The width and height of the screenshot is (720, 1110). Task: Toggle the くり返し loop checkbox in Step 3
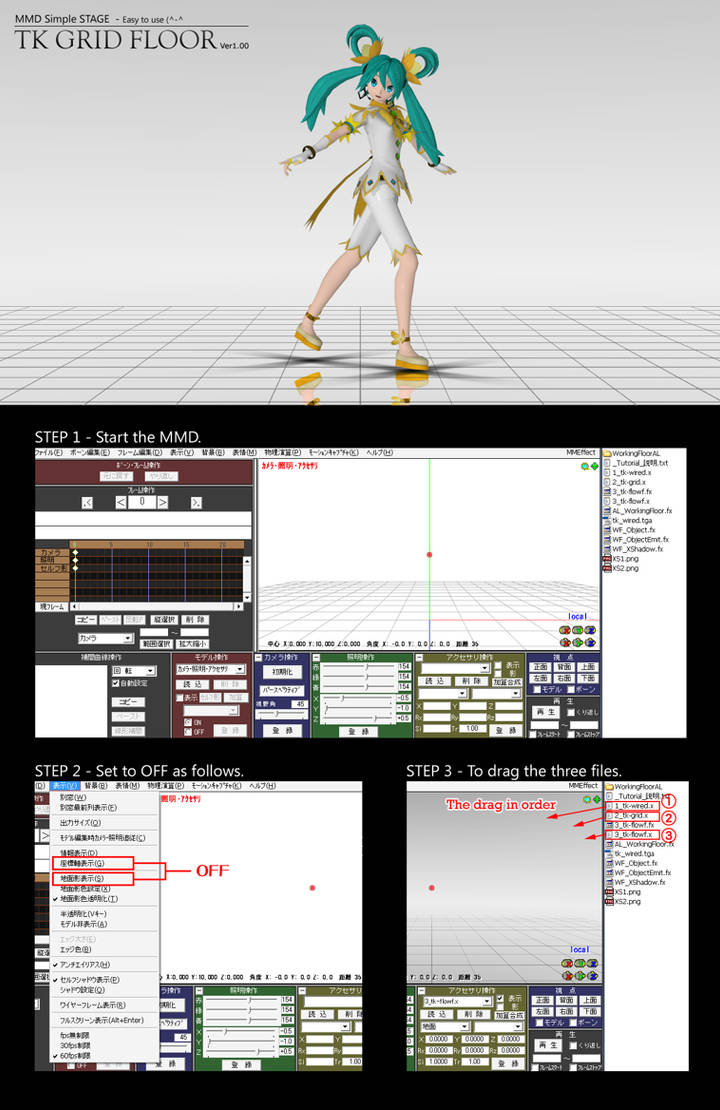[573, 1046]
